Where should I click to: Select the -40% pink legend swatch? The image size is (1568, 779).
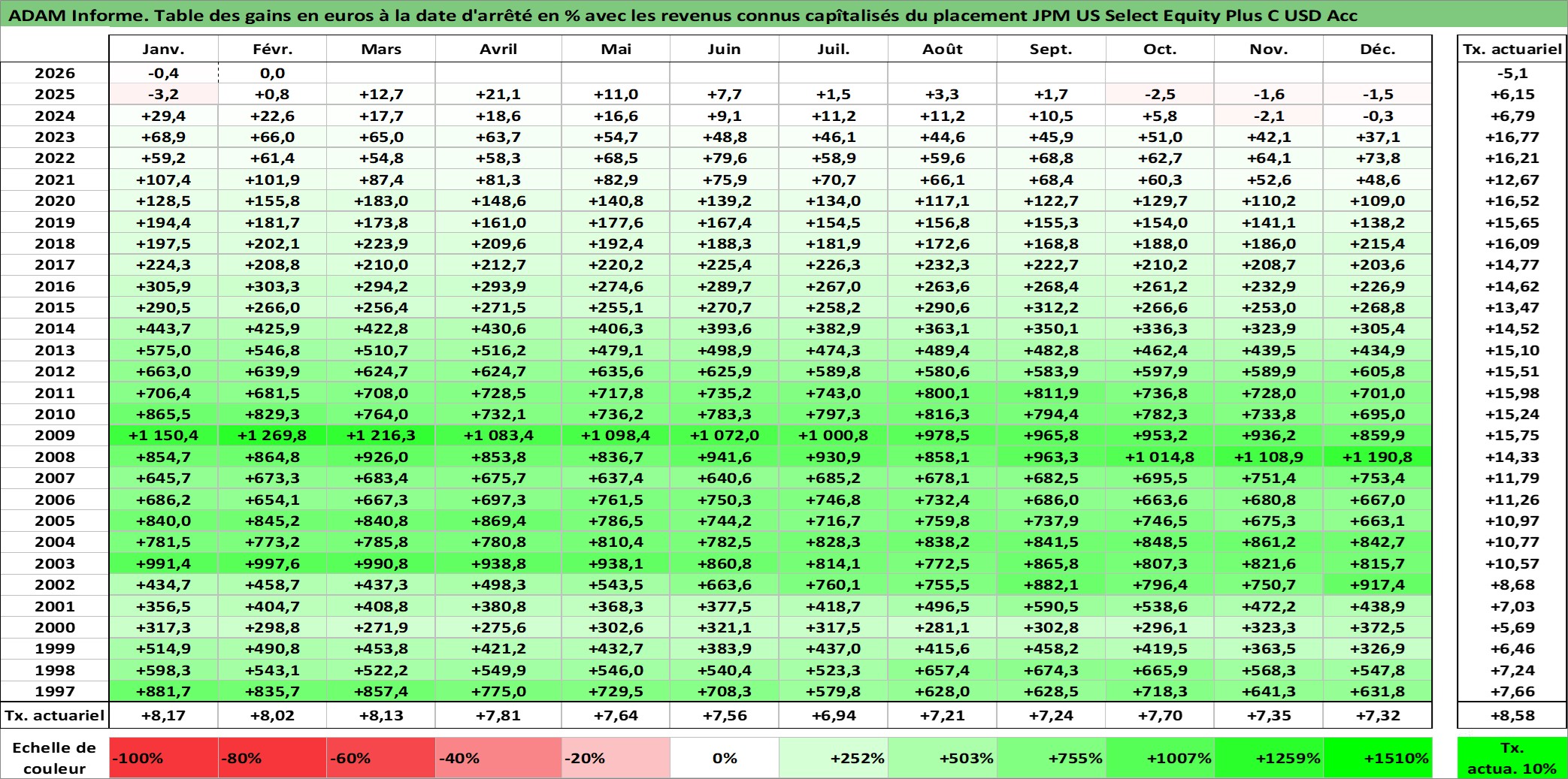point(498,758)
